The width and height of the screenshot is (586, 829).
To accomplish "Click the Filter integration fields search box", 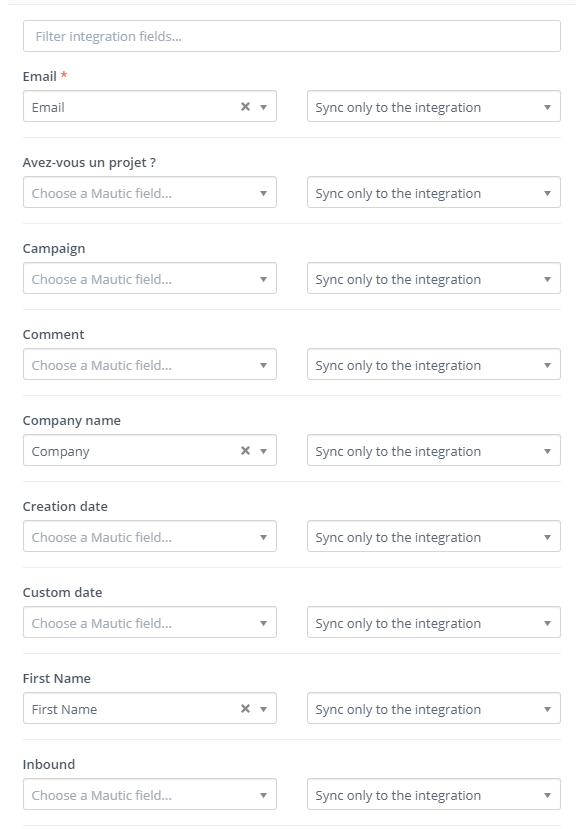I will pos(292,36).
